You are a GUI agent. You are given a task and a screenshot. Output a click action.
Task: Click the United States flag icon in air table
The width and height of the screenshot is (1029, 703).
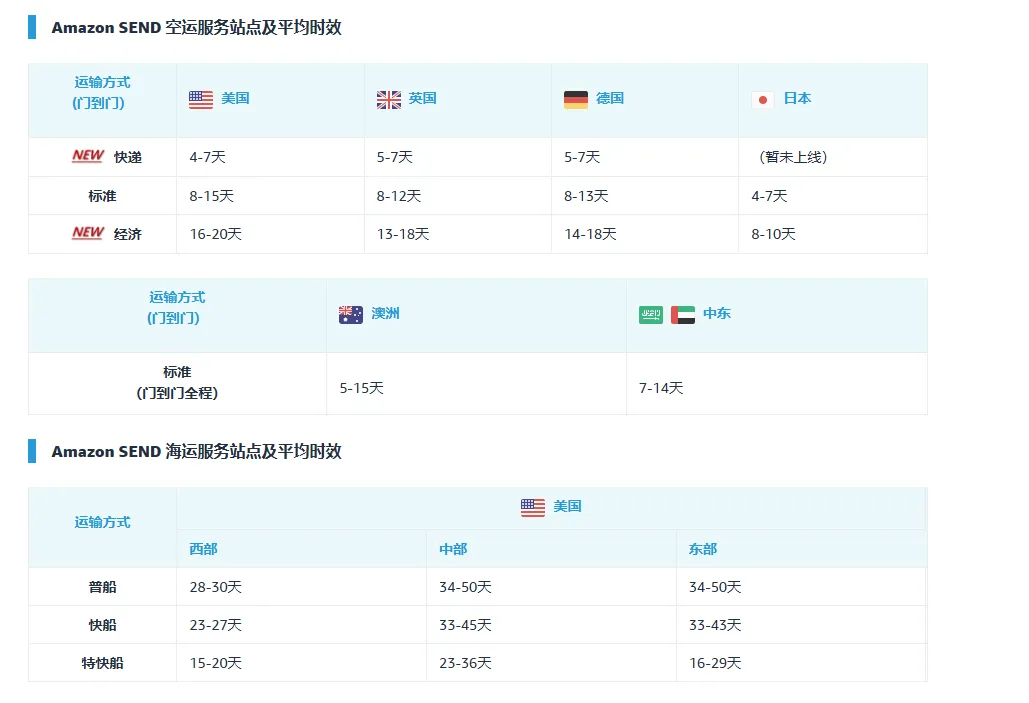pyautogui.click(x=201, y=99)
